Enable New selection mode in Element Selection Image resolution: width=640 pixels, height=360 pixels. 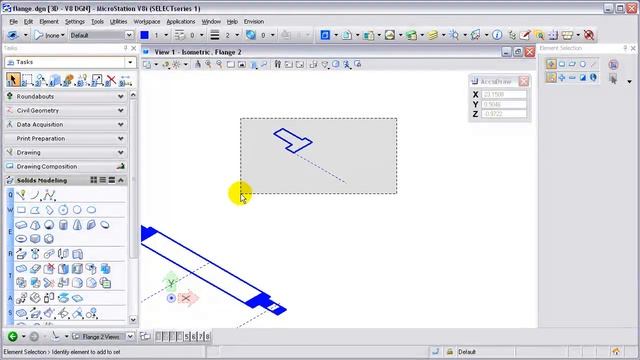(551, 77)
